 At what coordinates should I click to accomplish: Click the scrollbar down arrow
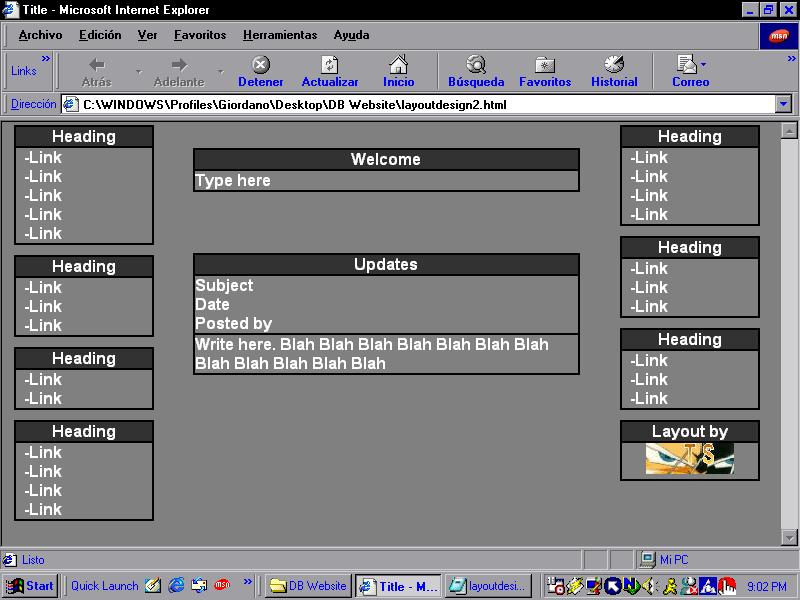(x=788, y=538)
